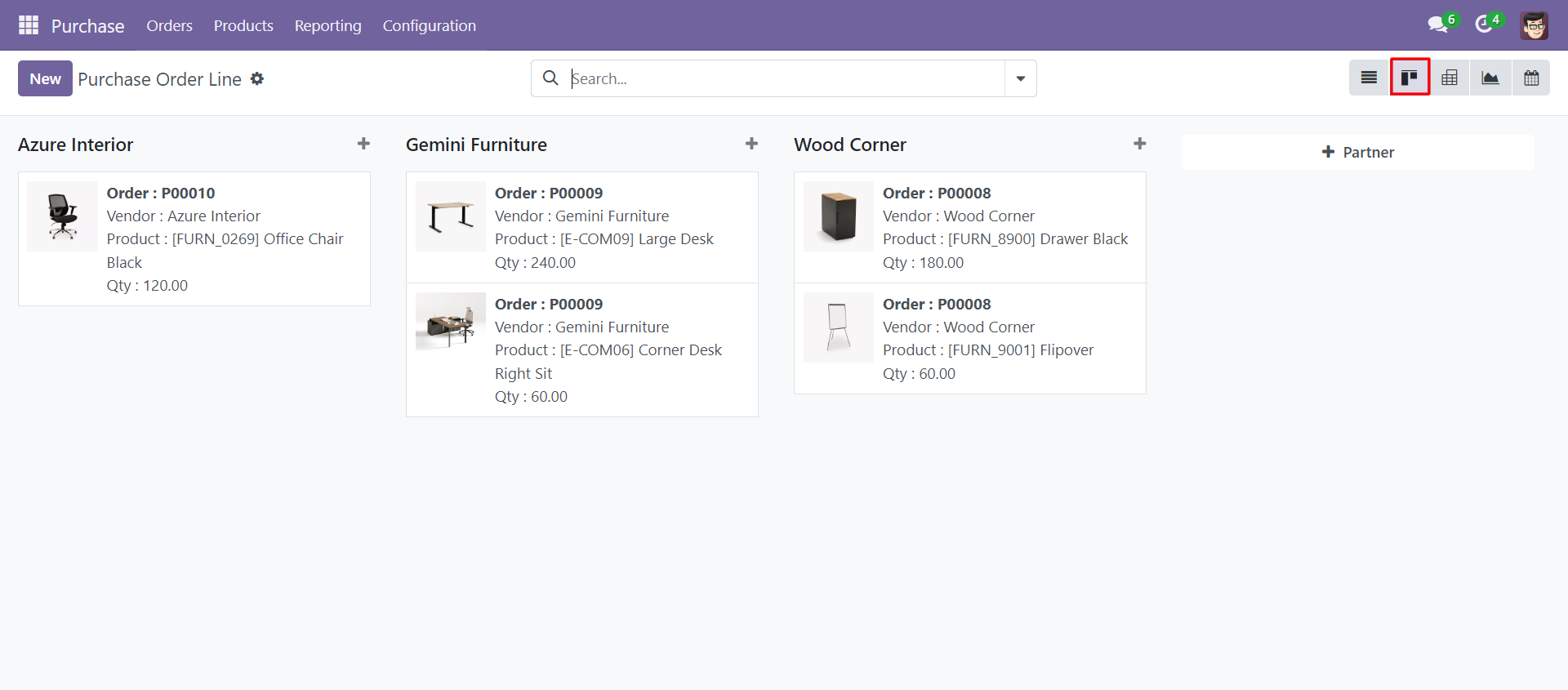
Task: Open Order P00009 on Large Desk card
Action: 549,193
